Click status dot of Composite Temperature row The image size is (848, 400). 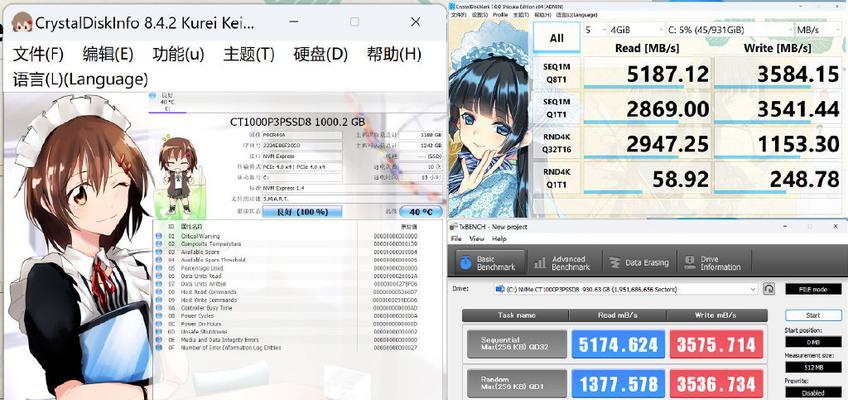159,244
